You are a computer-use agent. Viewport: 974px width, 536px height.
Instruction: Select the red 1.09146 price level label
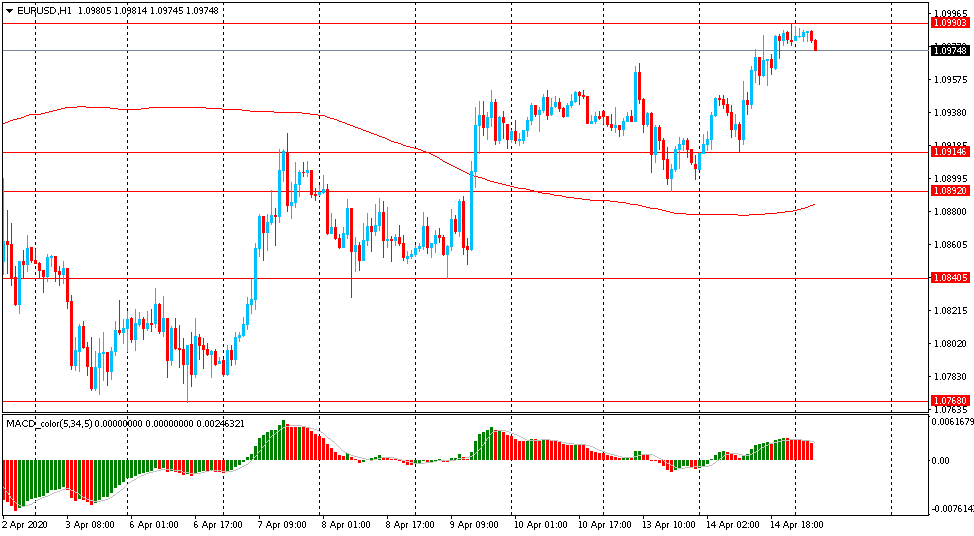950,152
